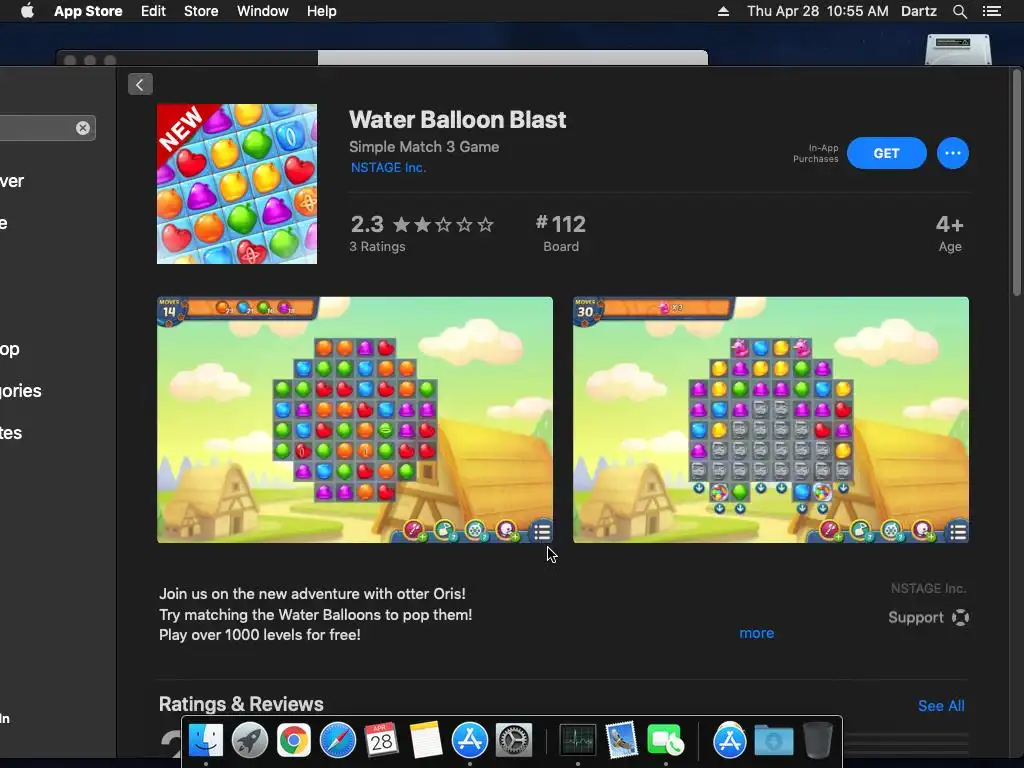Click the Dartz user name in menu bar
Viewport: 1024px width, 768px height.
point(919,11)
